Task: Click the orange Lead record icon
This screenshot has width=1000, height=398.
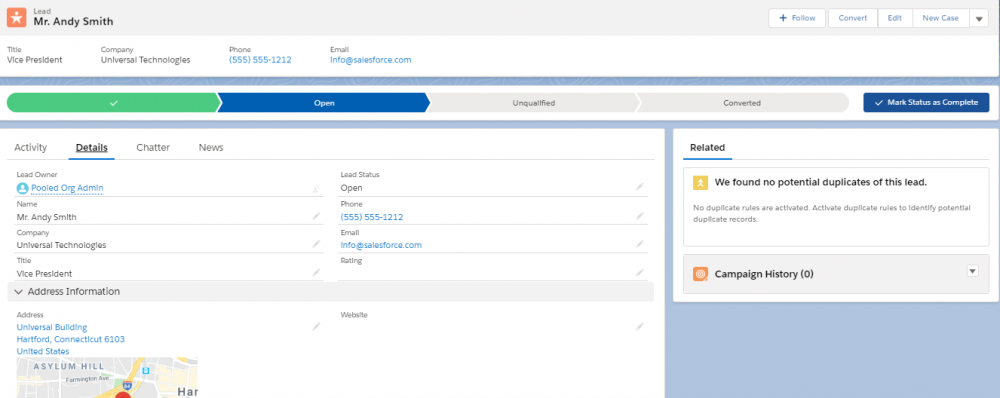Action: tap(17, 17)
